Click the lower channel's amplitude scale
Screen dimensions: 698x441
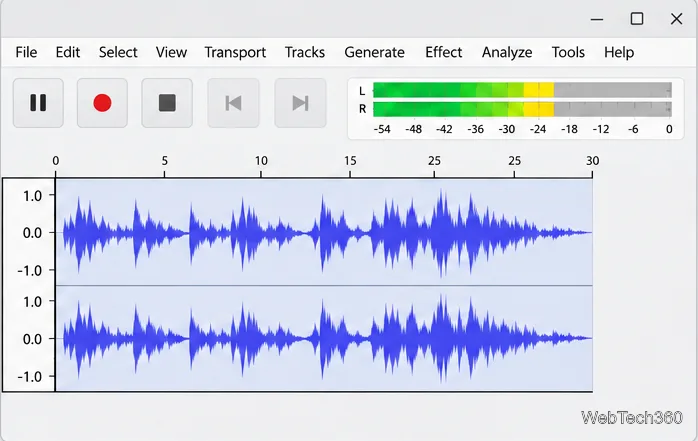click(x=29, y=338)
